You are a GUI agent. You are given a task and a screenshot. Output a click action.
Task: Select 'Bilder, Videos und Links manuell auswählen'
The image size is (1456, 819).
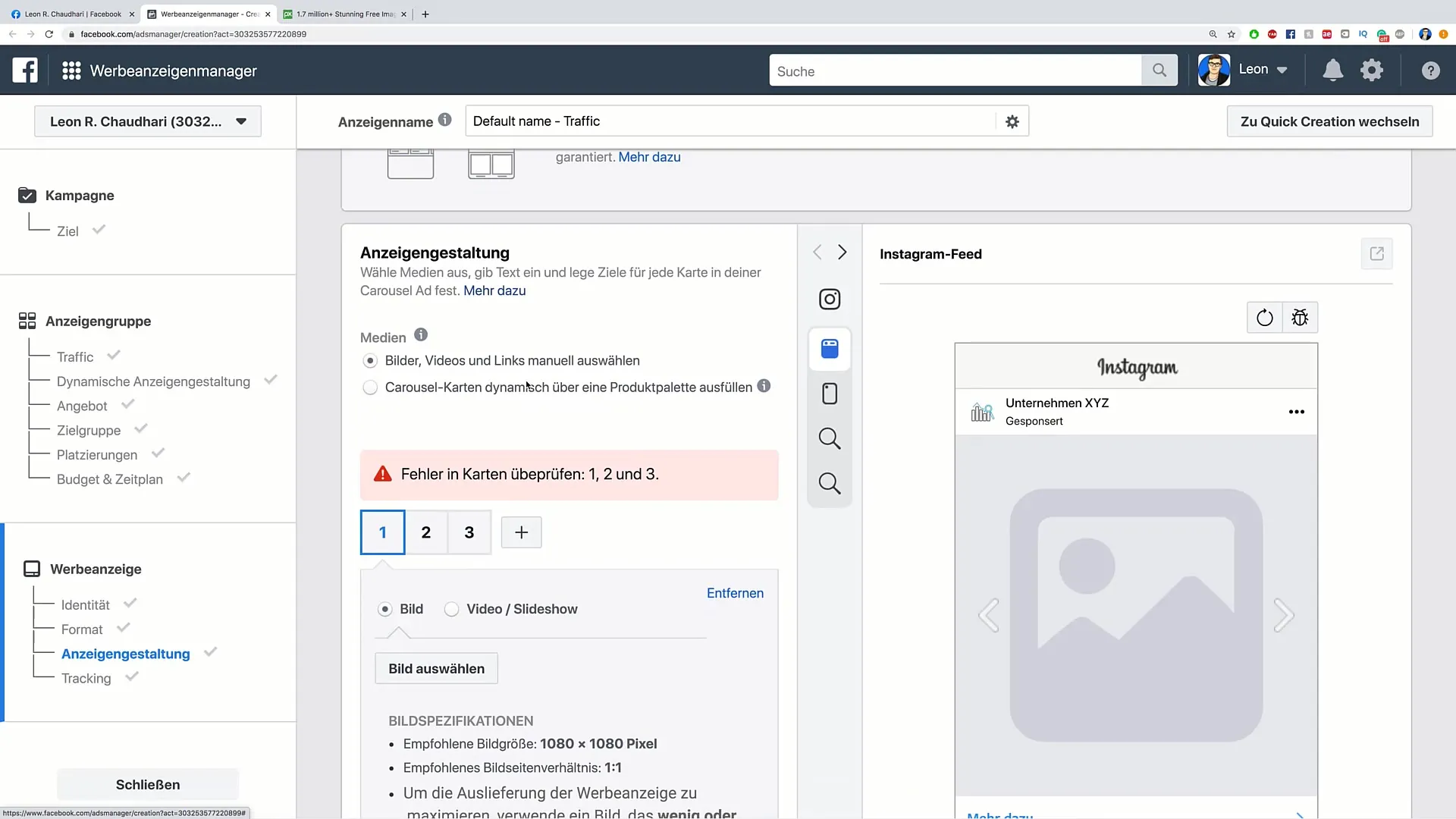[x=370, y=361]
